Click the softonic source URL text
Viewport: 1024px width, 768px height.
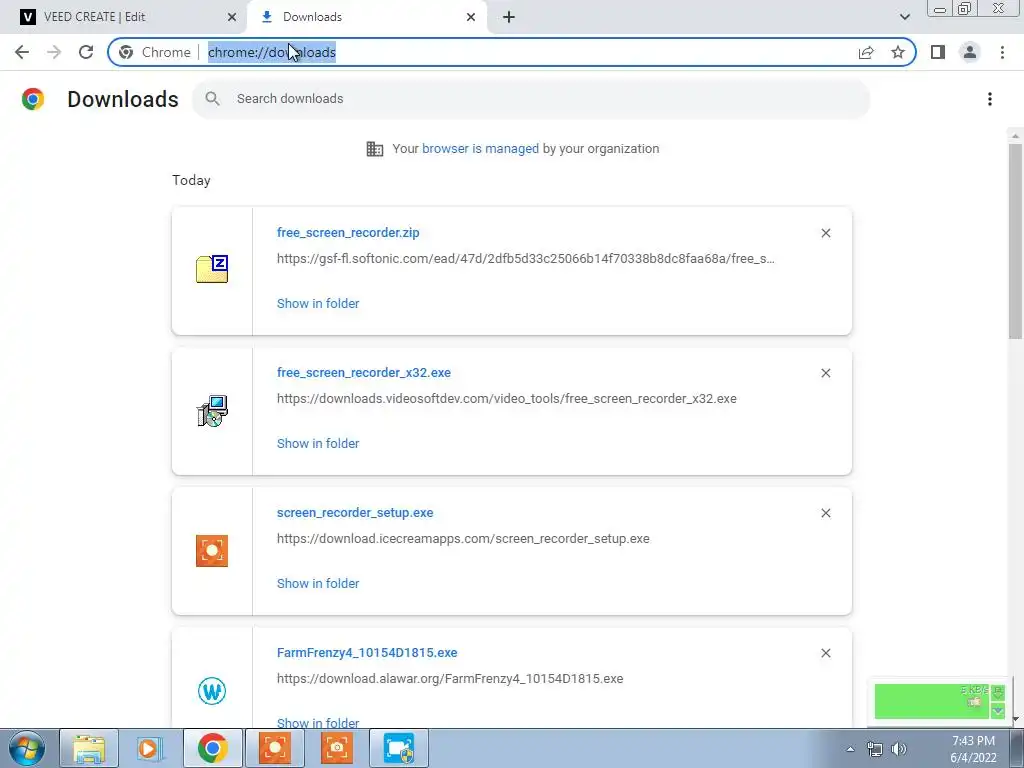(x=526, y=259)
